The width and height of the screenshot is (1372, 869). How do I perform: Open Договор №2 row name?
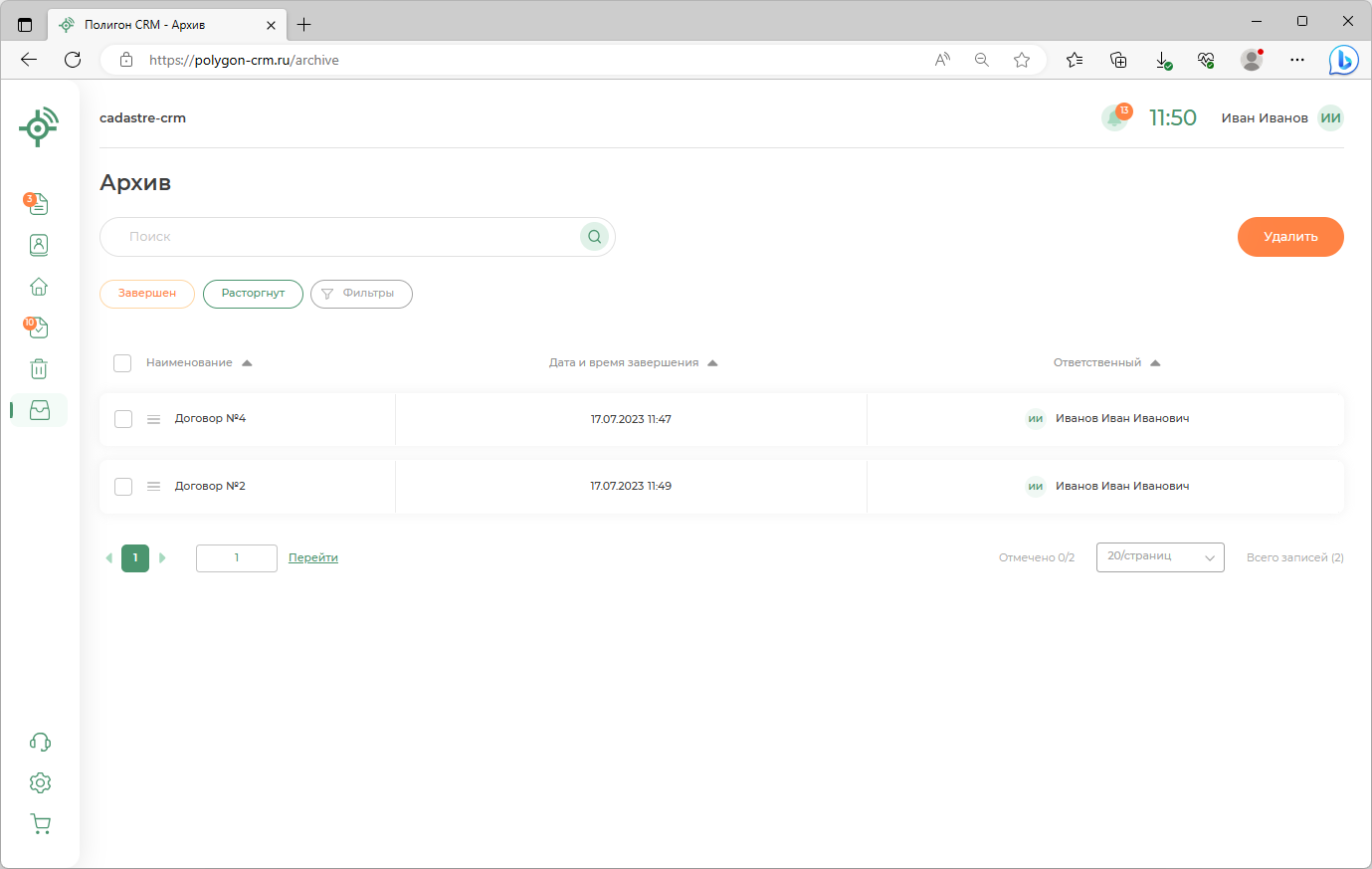pos(210,487)
